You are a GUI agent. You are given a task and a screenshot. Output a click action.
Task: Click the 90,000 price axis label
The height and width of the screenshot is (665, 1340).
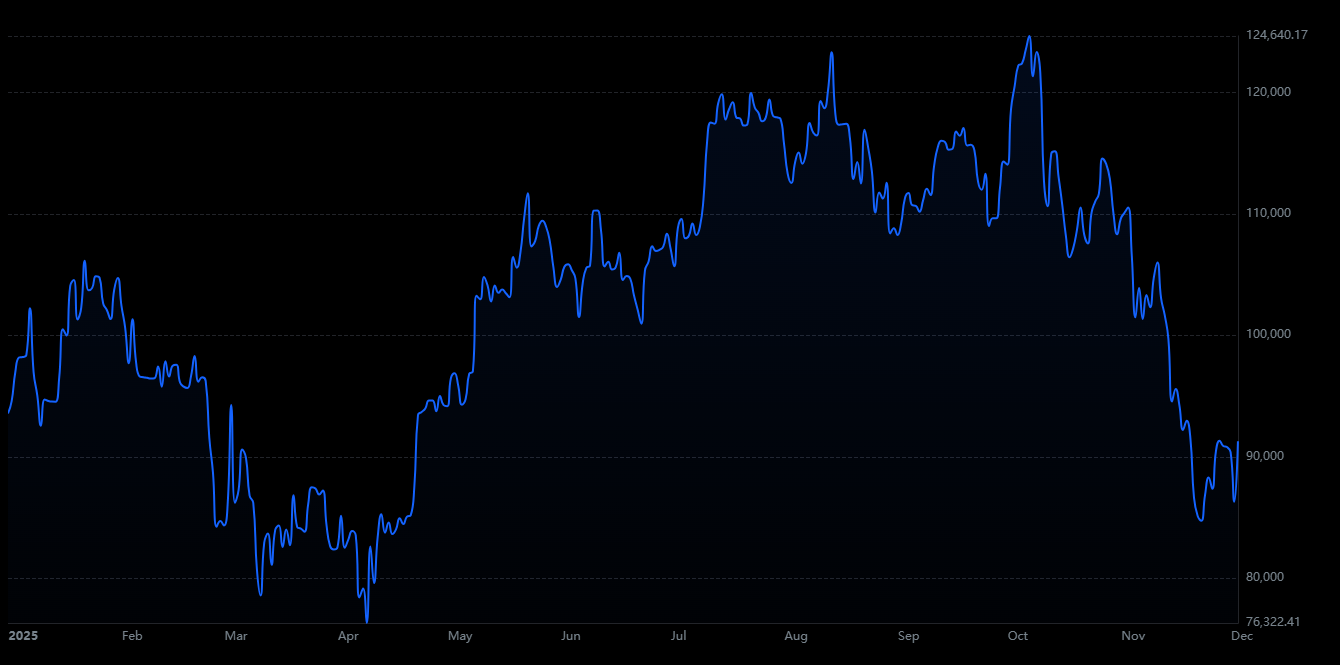pos(1265,456)
